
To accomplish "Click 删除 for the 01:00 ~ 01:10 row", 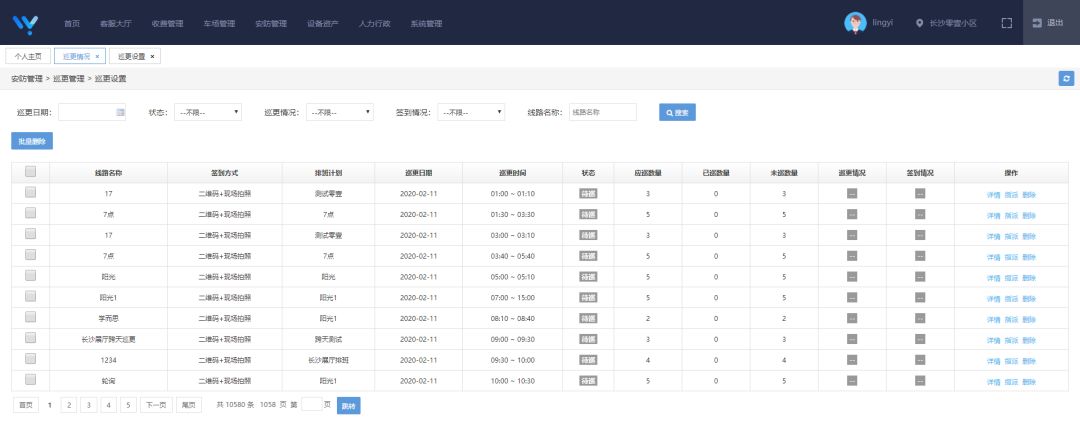I will (x=1029, y=195).
